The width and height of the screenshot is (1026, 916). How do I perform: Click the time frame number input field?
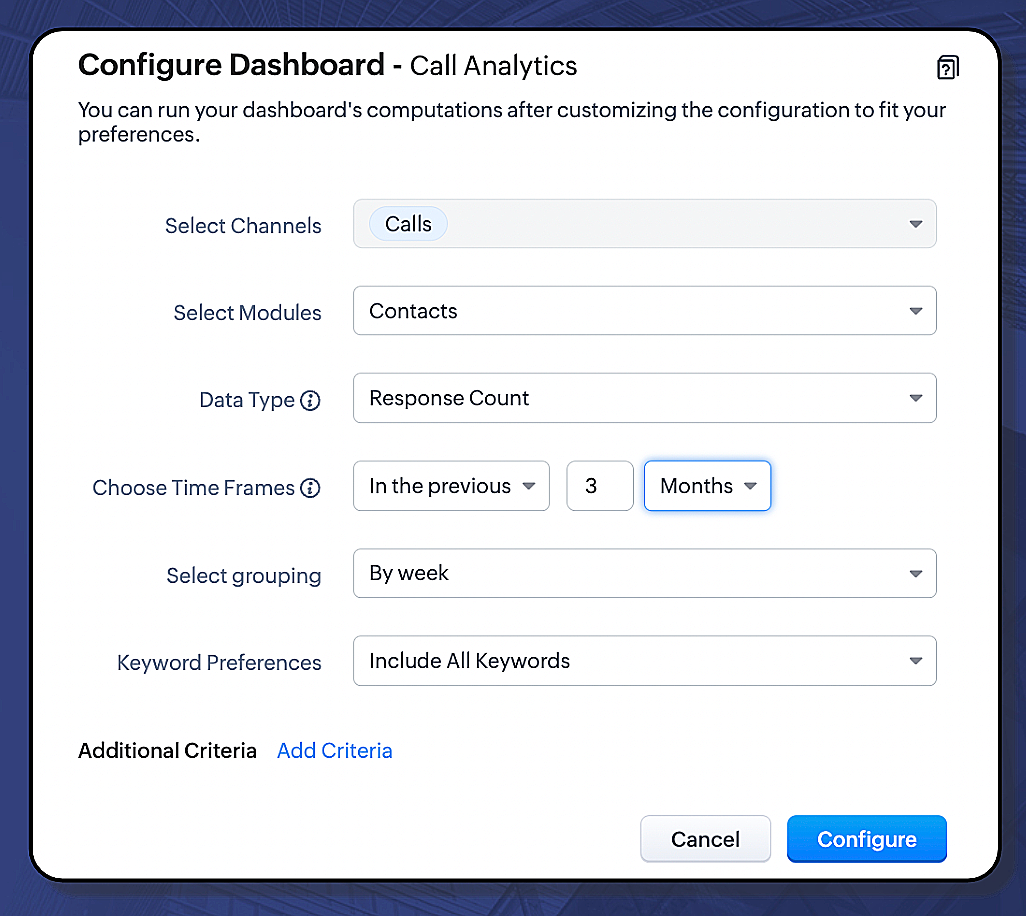point(599,486)
